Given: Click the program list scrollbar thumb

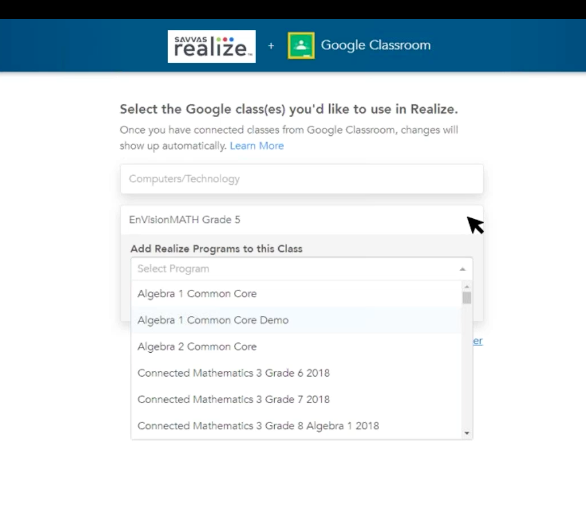Looking at the screenshot, I should coord(466,298).
